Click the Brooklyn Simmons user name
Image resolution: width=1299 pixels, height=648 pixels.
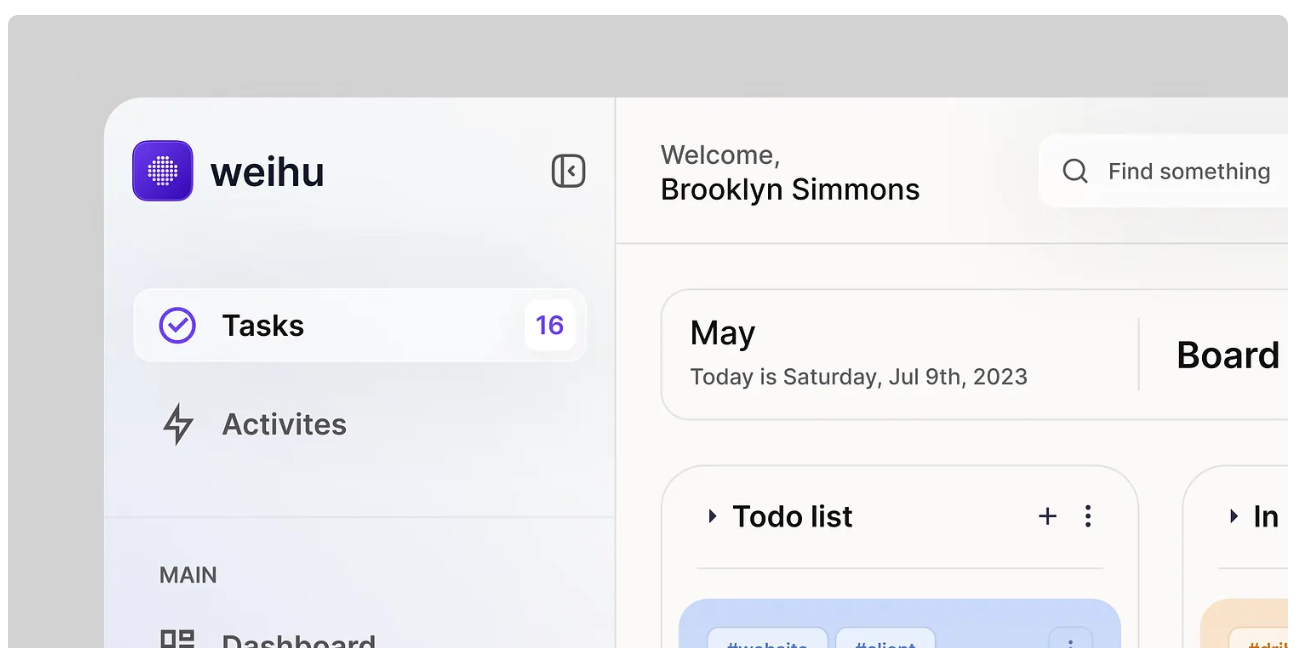point(790,189)
